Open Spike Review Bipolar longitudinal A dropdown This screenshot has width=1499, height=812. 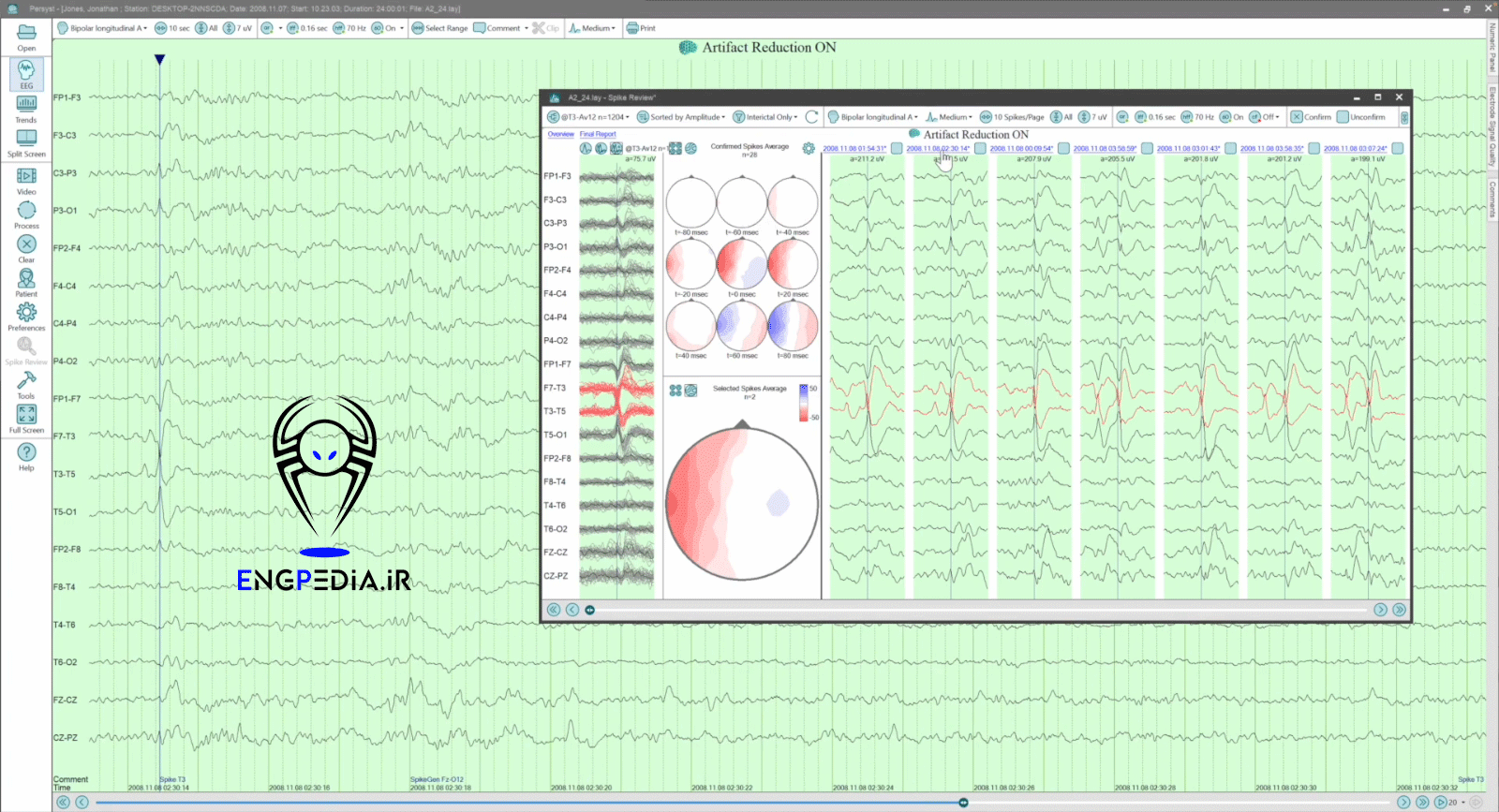tap(873, 117)
